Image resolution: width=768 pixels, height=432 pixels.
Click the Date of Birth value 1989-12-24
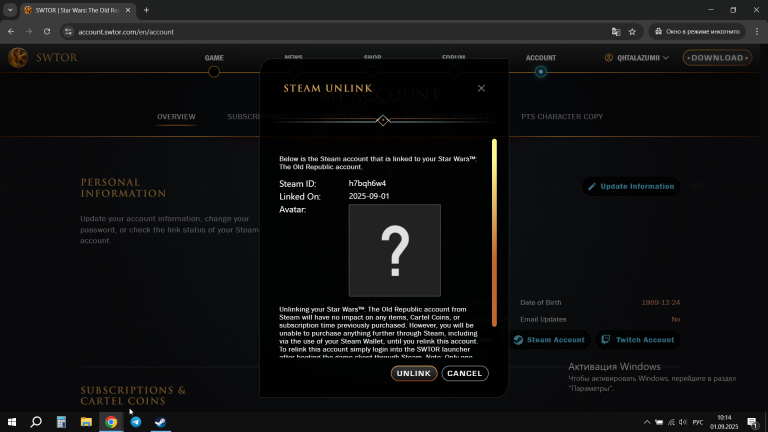[x=661, y=303]
